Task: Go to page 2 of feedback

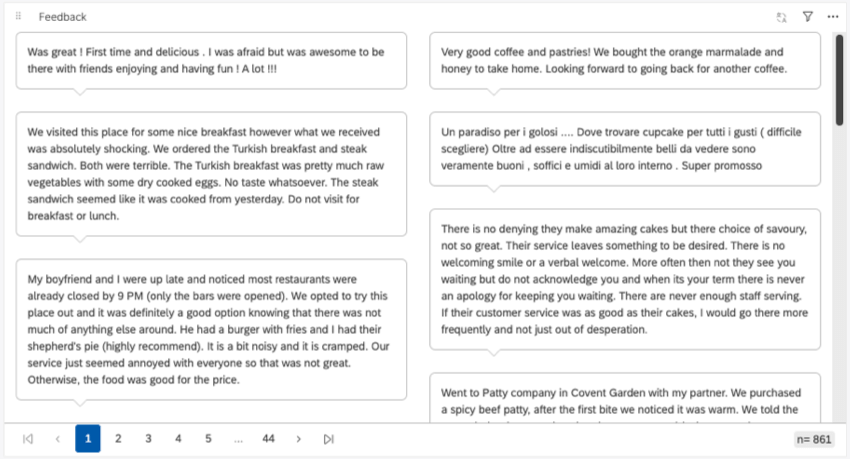Action: pos(118,439)
